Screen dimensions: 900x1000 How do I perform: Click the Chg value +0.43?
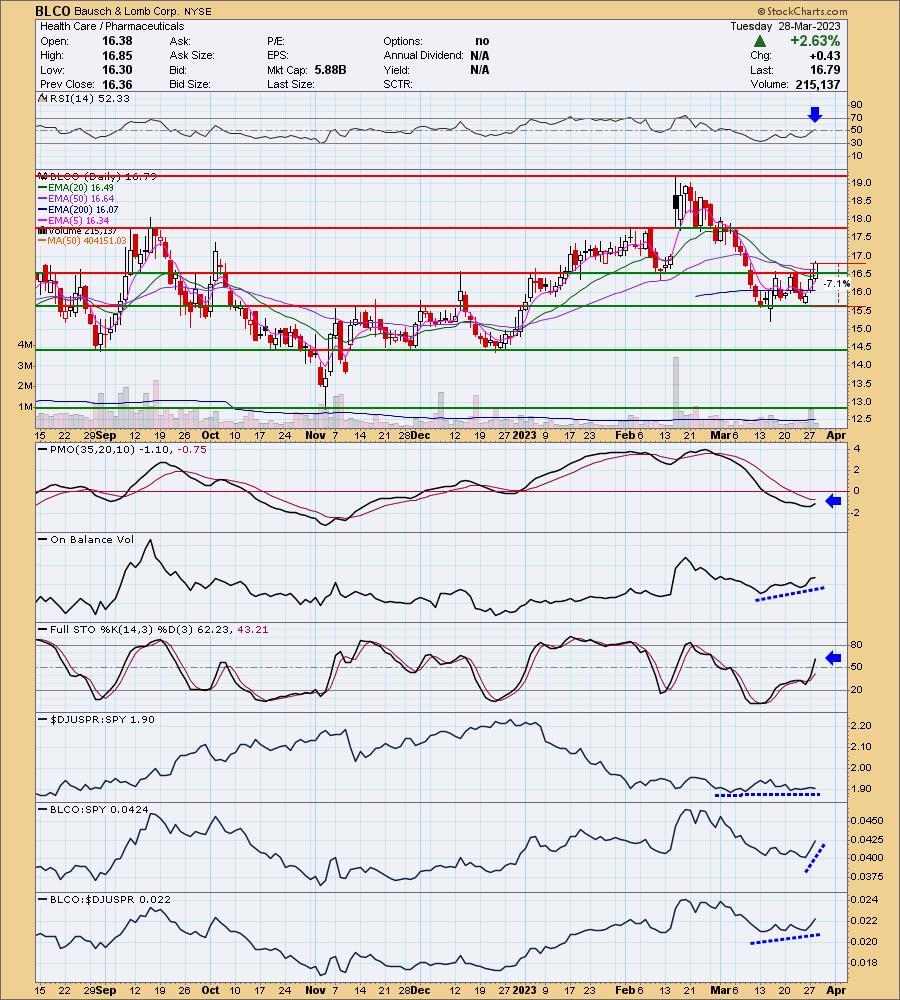click(825, 55)
